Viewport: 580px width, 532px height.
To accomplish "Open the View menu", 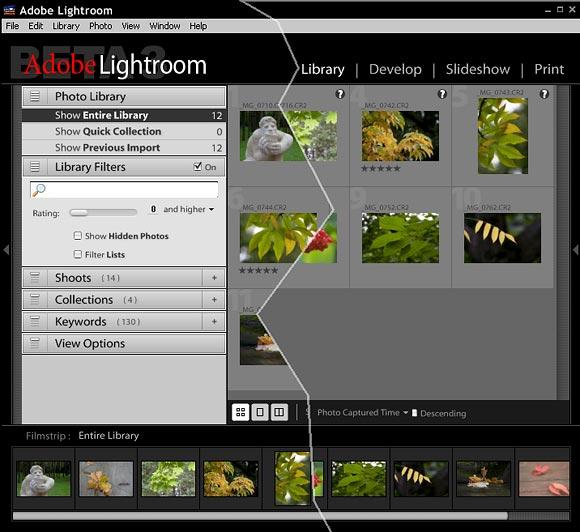I will (x=131, y=26).
